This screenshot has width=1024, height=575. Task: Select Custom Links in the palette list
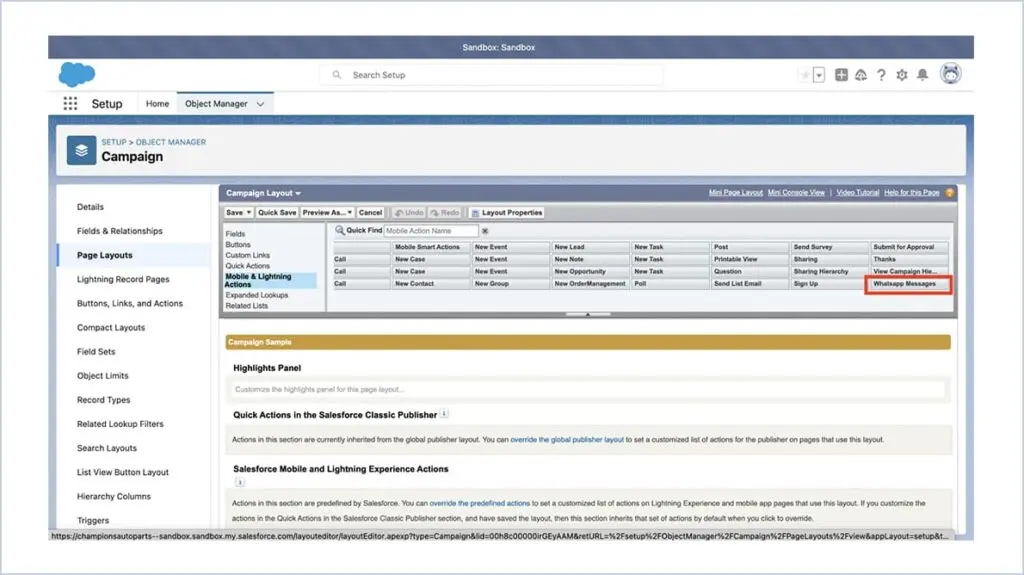(x=248, y=255)
